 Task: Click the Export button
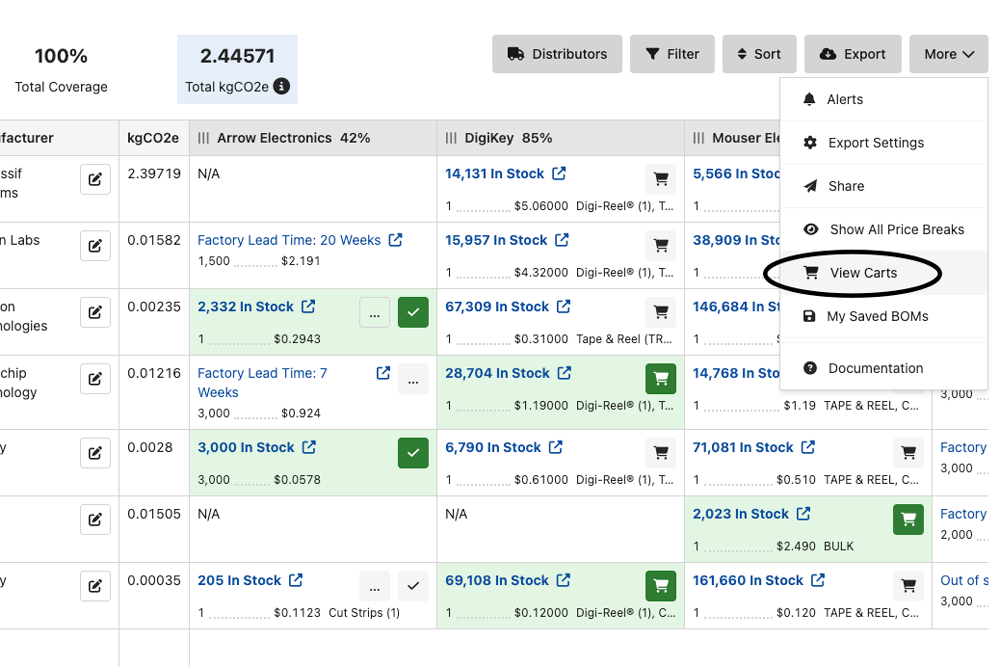click(852, 54)
